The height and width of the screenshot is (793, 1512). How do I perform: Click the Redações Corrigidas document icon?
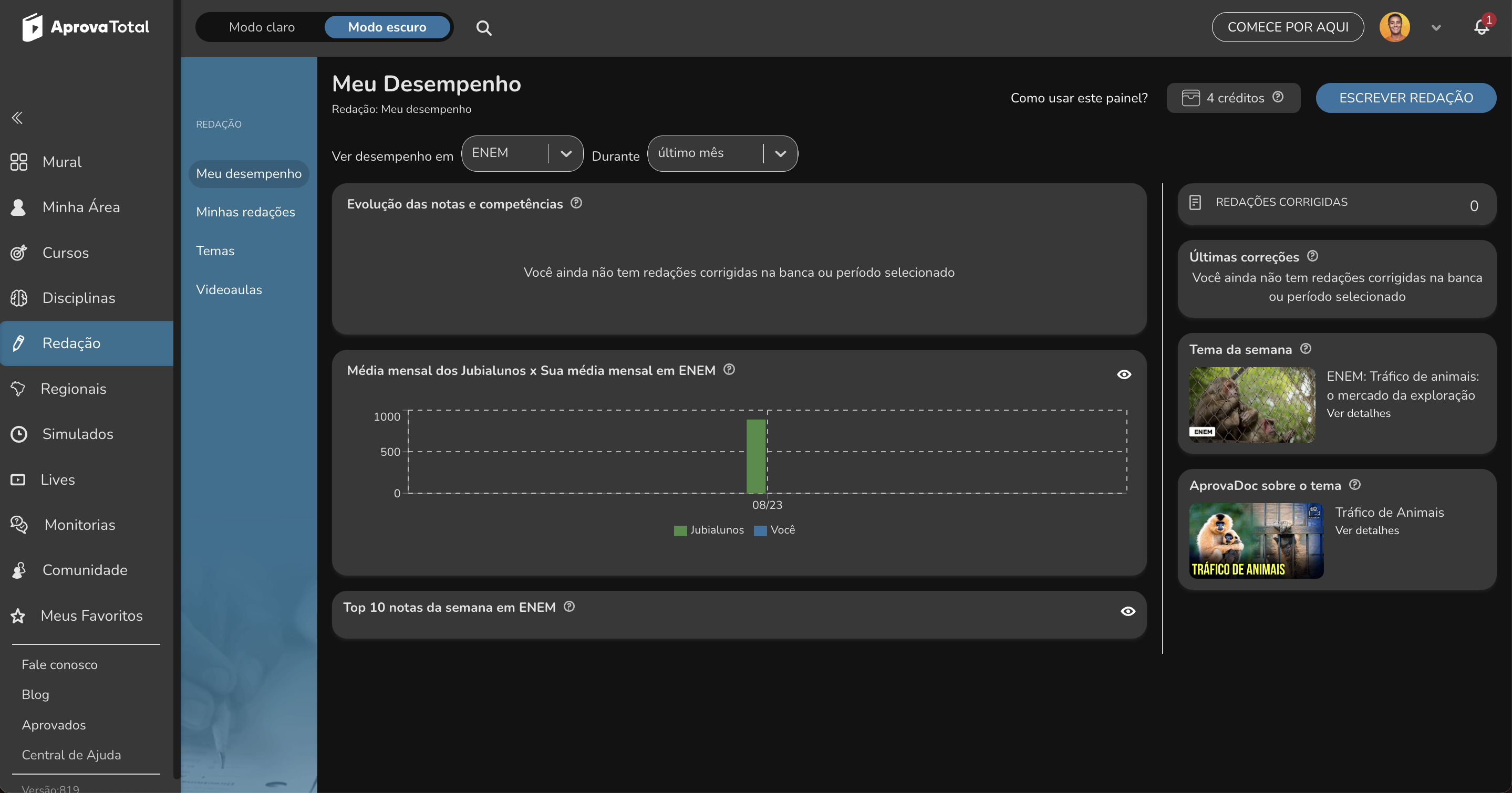(x=1195, y=202)
